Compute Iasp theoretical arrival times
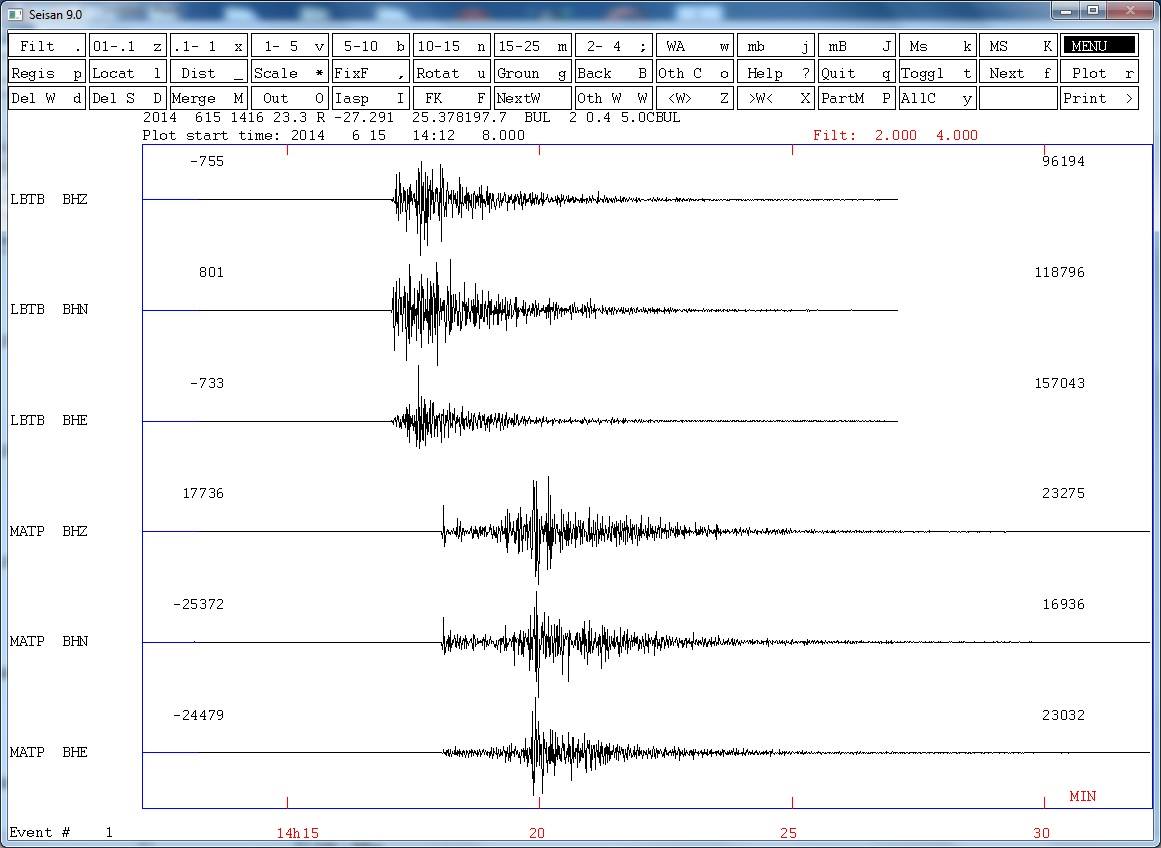Image resolution: width=1161 pixels, height=848 pixels. click(369, 97)
